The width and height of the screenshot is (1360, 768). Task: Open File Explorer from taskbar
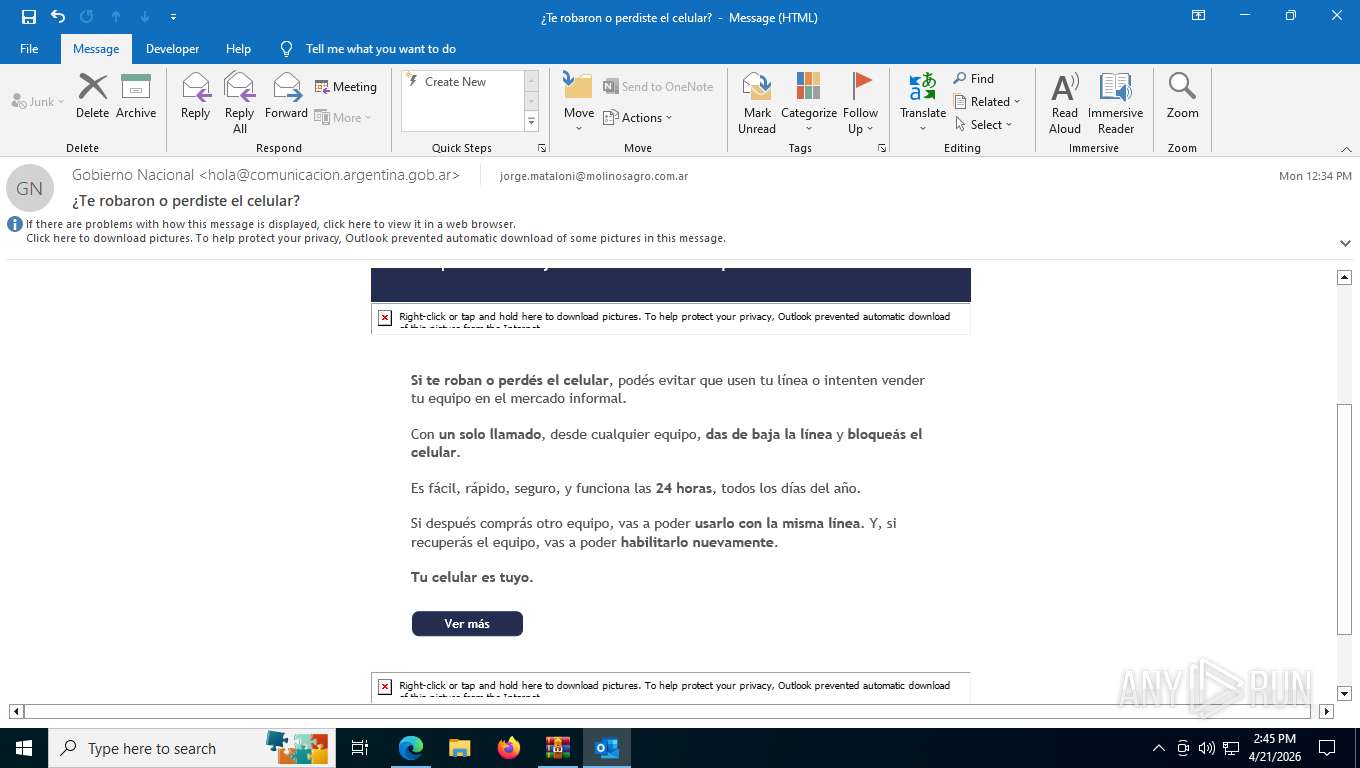pyautogui.click(x=459, y=748)
